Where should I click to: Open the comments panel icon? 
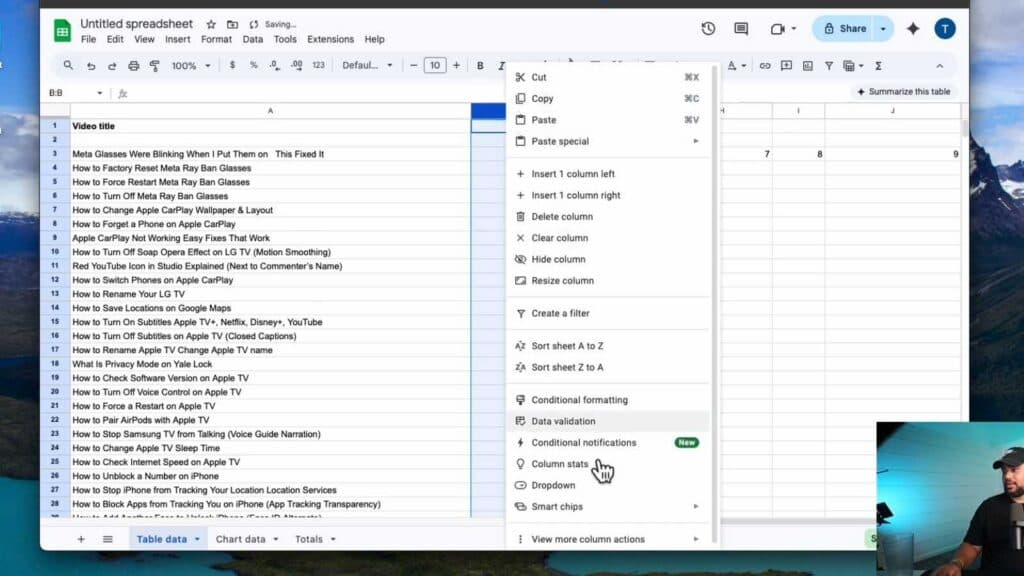tap(741, 29)
